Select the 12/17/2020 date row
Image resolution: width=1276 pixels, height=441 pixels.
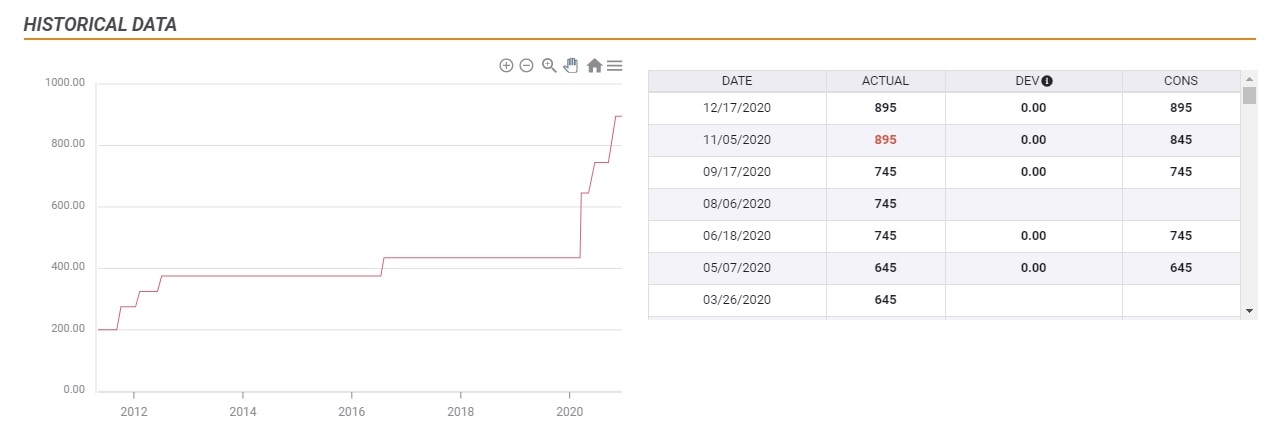click(x=737, y=108)
